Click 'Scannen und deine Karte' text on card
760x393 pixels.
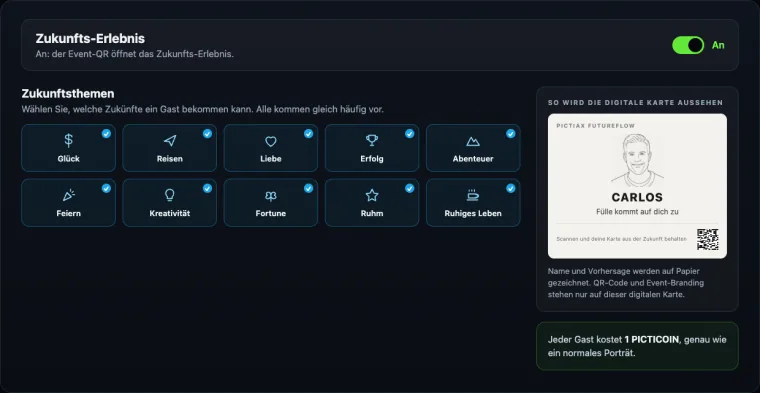tap(621, 239)
